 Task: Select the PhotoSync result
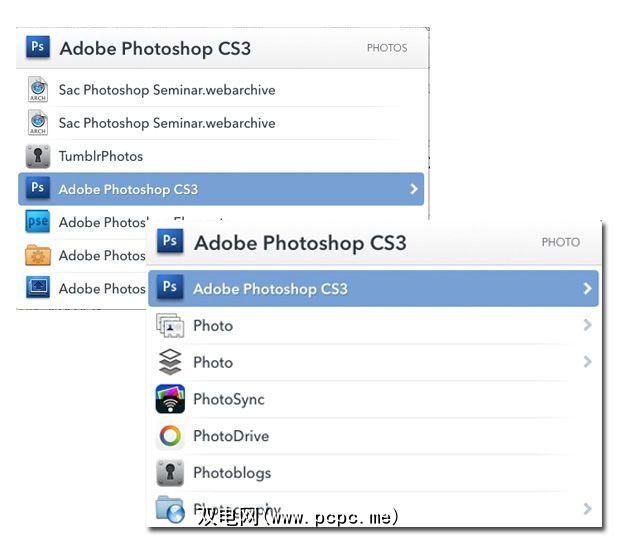click(229, 399)
